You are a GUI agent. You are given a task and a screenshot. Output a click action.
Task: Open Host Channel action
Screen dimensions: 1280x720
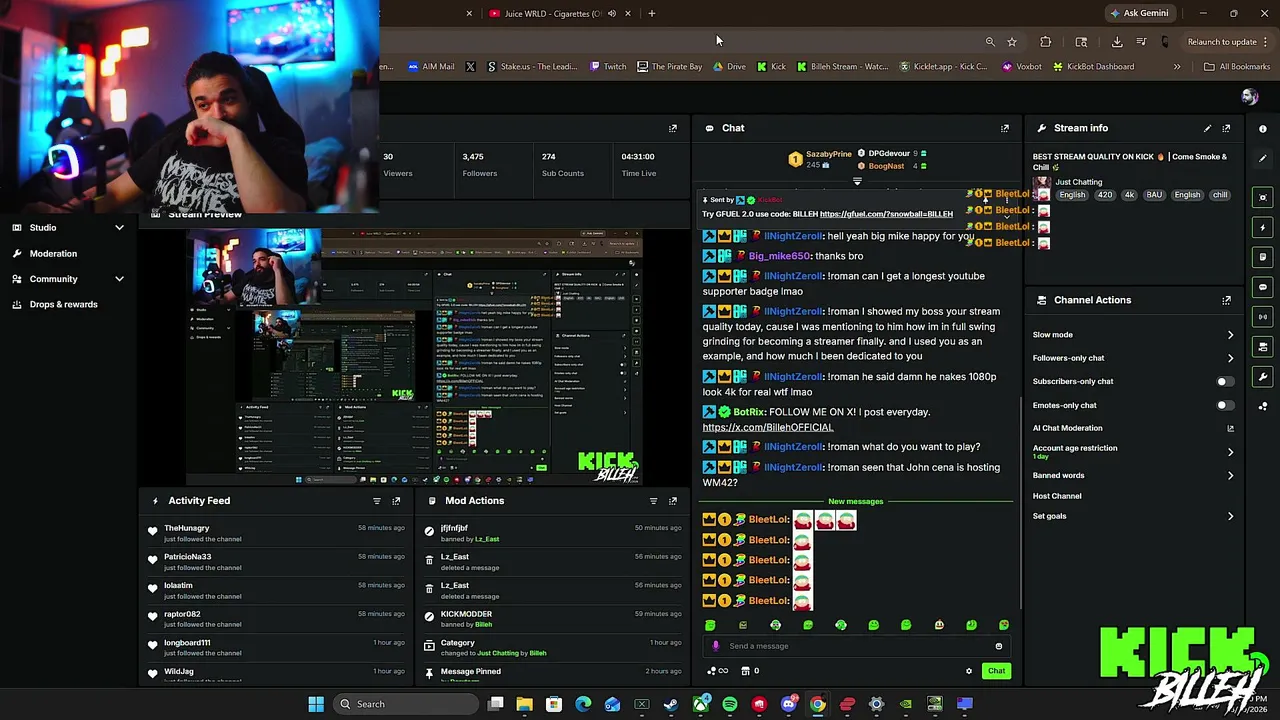click(x=1057, y=496)
